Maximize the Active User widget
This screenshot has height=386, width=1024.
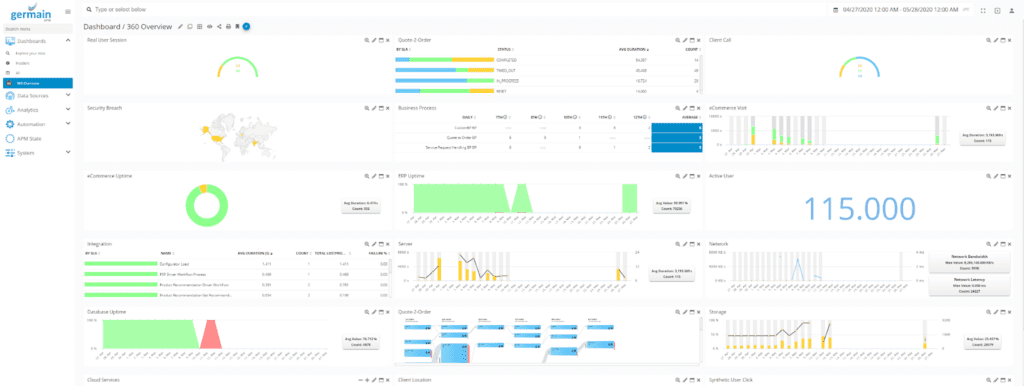pyautogui.click(x=1003, y=176)
